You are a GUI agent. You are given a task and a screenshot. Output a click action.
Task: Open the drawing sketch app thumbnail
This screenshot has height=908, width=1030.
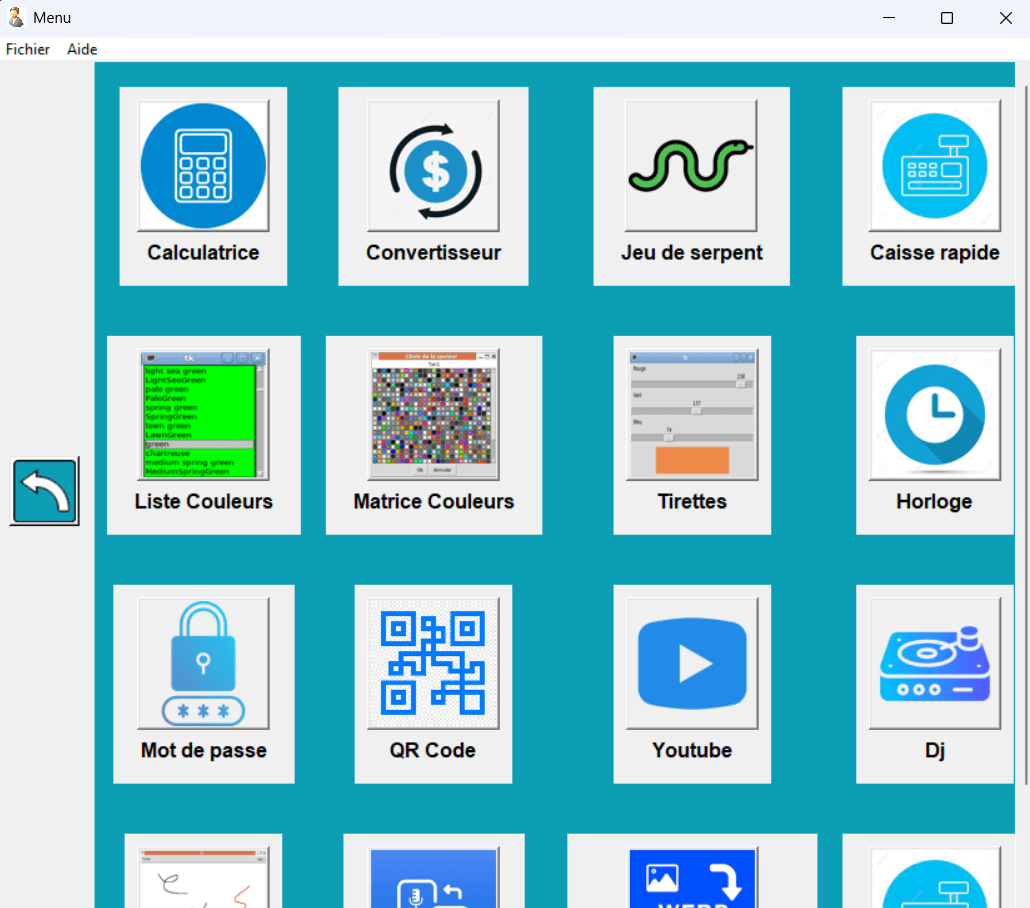[203, 878]
